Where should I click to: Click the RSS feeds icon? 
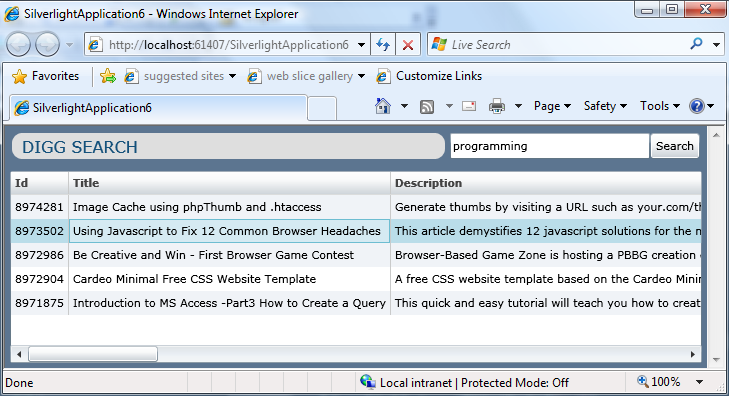pos(427,107)
